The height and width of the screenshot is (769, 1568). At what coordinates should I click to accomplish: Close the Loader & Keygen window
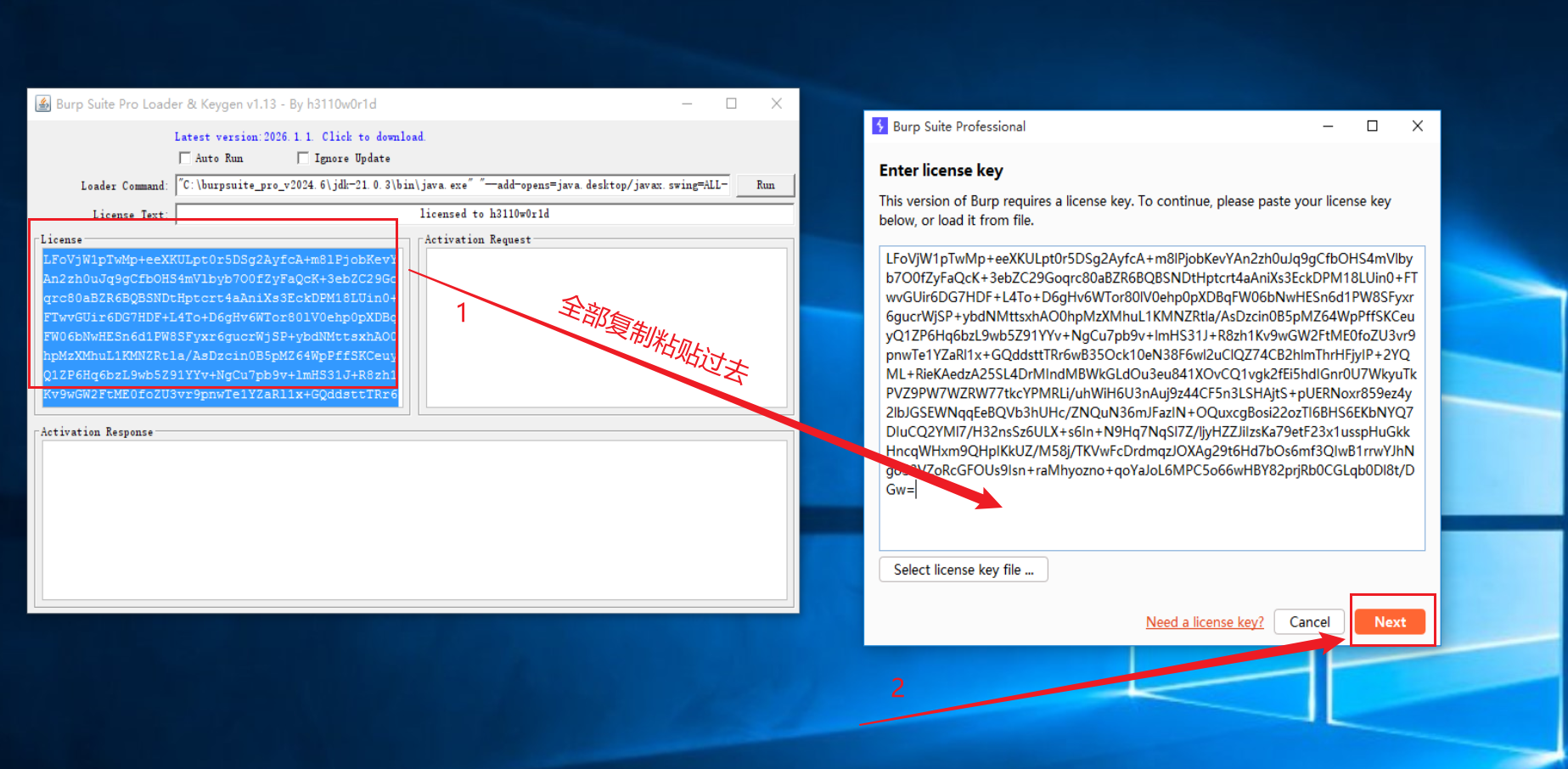[776, 104]
